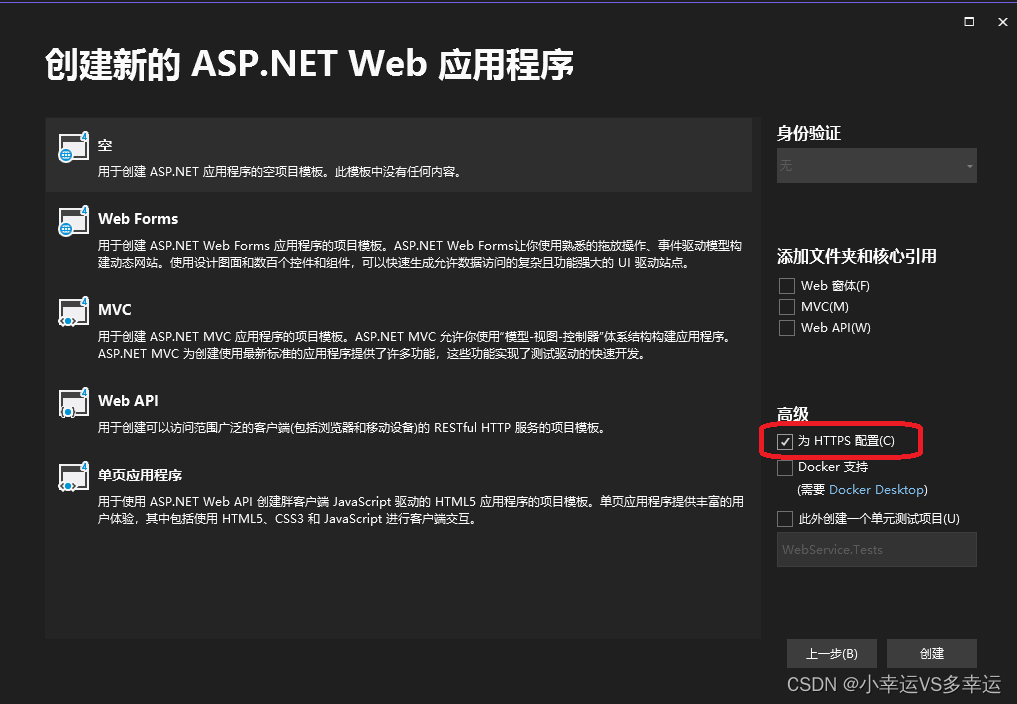This screenshot has height=704, width=1017.
Task: Select the 单页应用程序 template title
Action: pyautogui.click(x=140, y=475)
